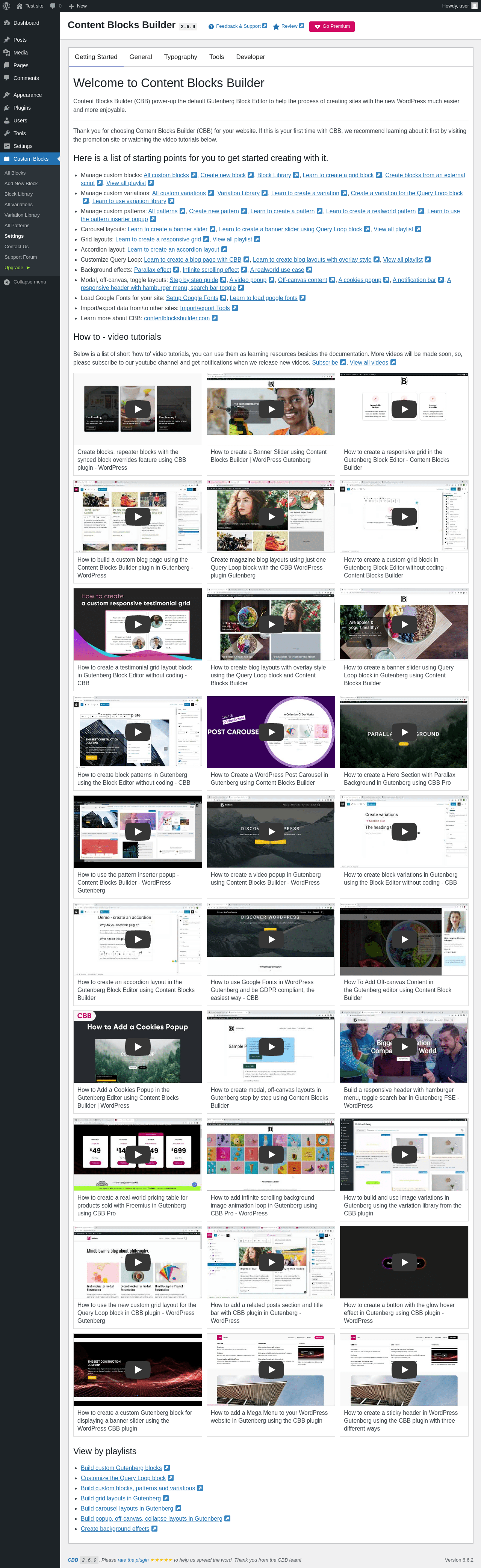Viewport: 481px width, 1568px height.
Task: Open Customize the Query Loop block playlist
Action: pyautogui.click(x=123, y=1479)
